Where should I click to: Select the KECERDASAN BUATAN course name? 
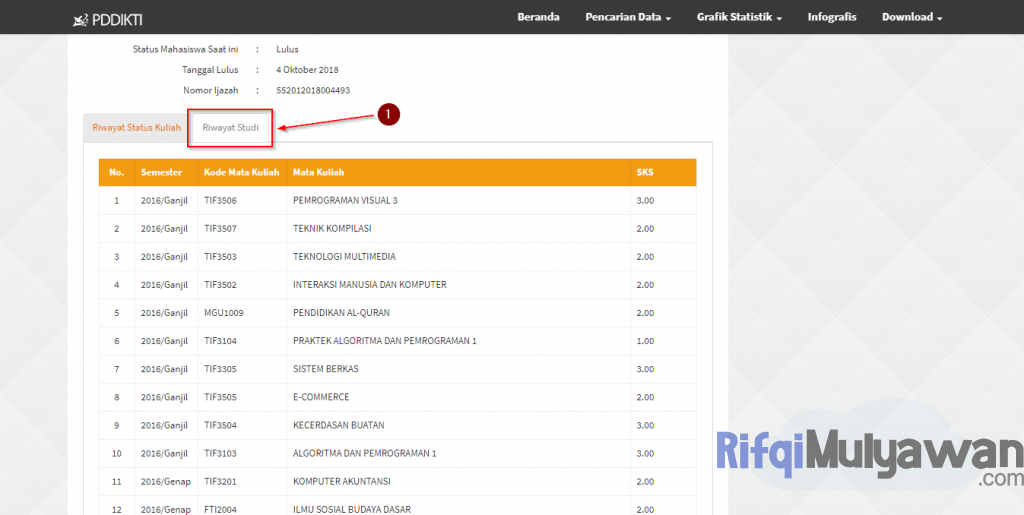click(339, 425)
